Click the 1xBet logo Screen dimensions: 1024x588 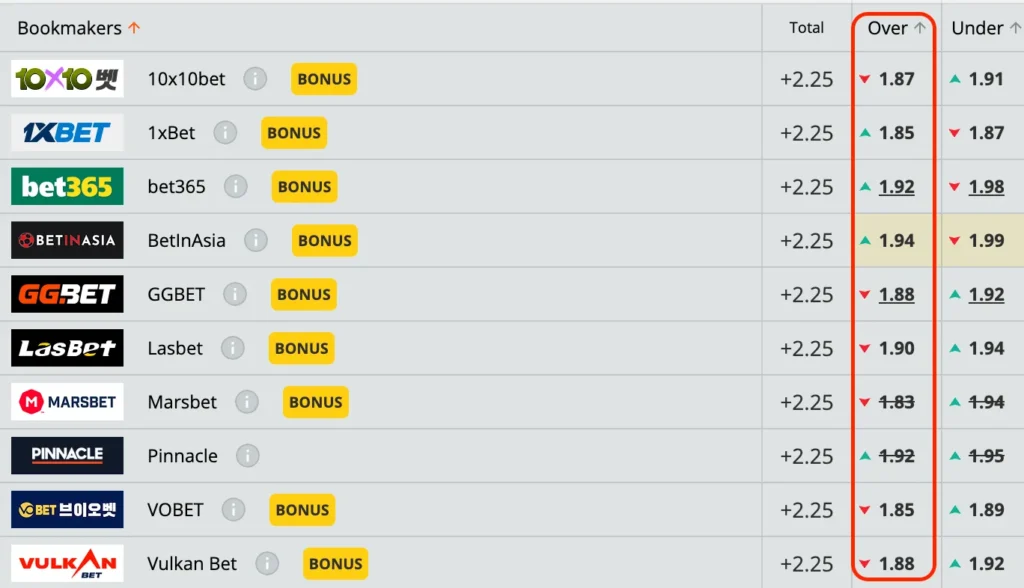pyautogui.click(x=67, y=133)
